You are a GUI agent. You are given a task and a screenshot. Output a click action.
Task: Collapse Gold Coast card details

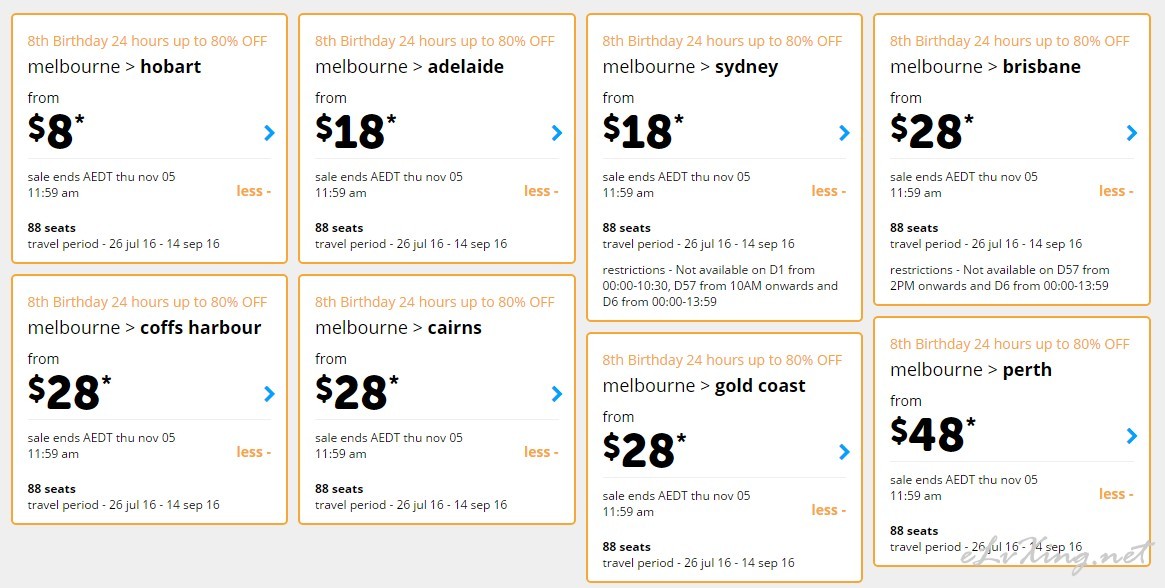click(829, 510)
